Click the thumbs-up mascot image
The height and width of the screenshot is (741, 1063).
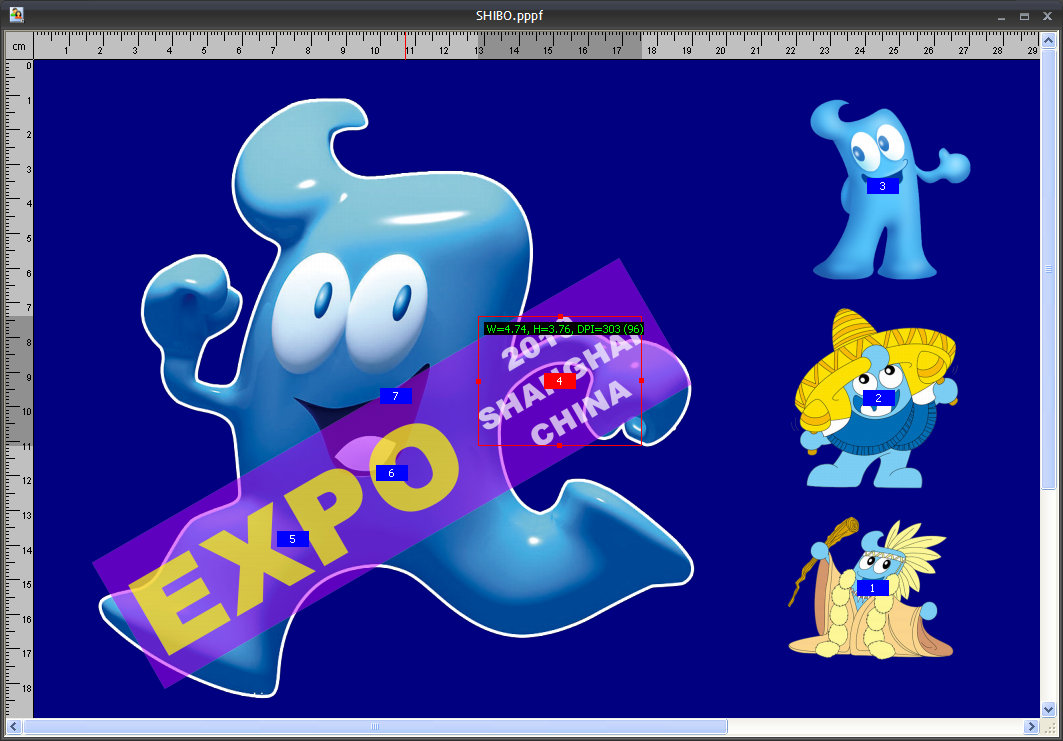click(x=888, y=190)
